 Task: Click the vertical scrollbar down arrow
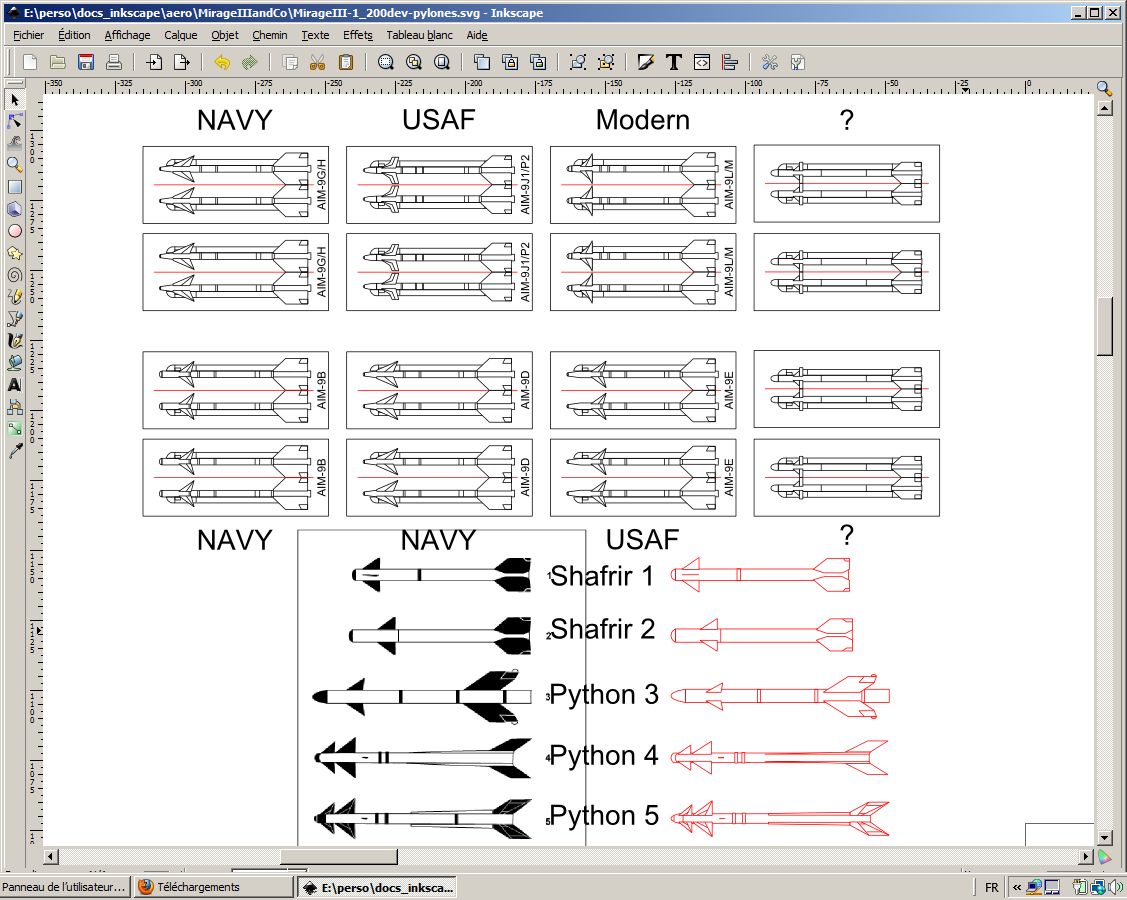[x=1104, y=838]
